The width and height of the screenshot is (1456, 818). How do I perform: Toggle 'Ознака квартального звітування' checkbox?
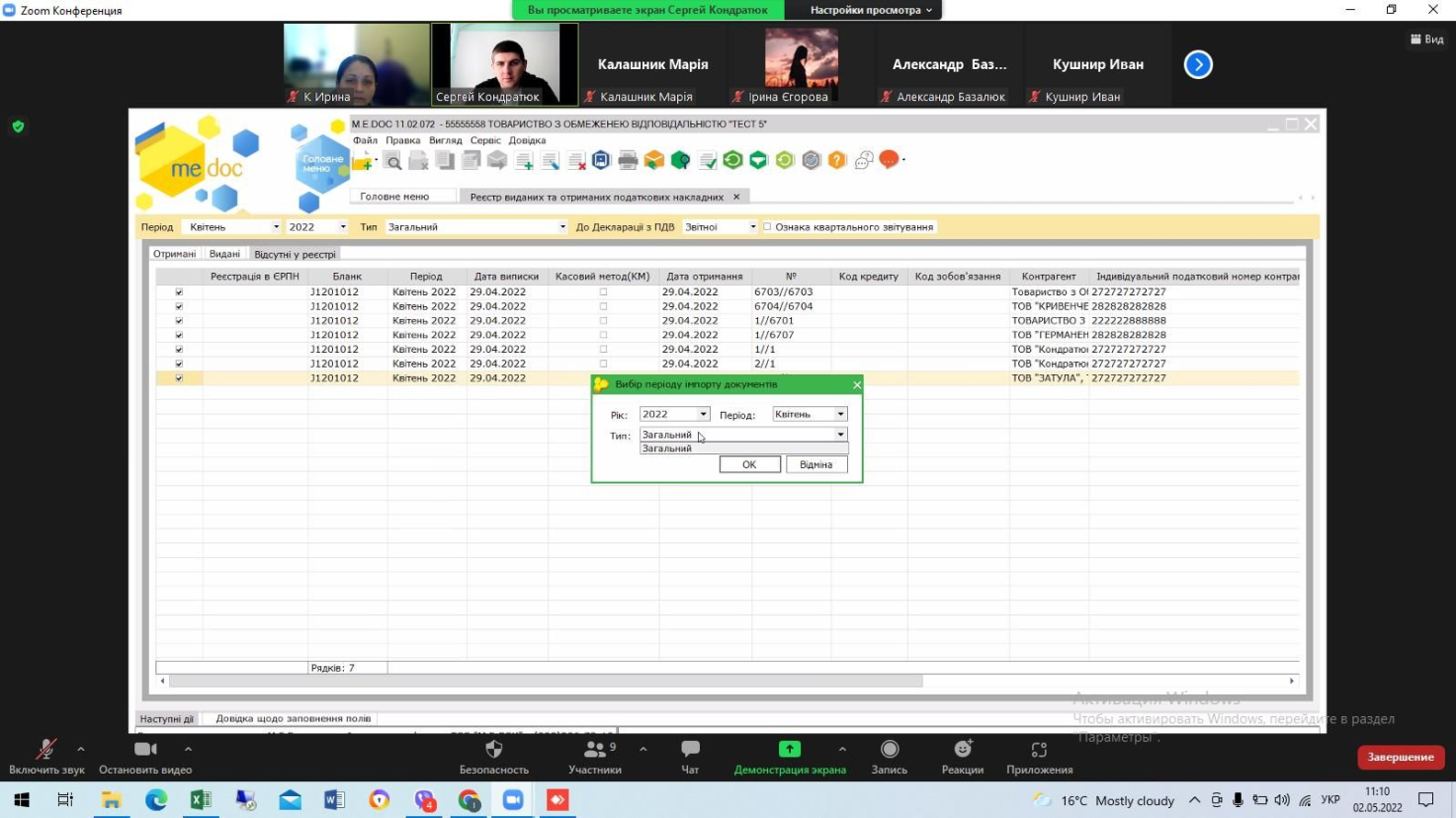pos(767,227)
